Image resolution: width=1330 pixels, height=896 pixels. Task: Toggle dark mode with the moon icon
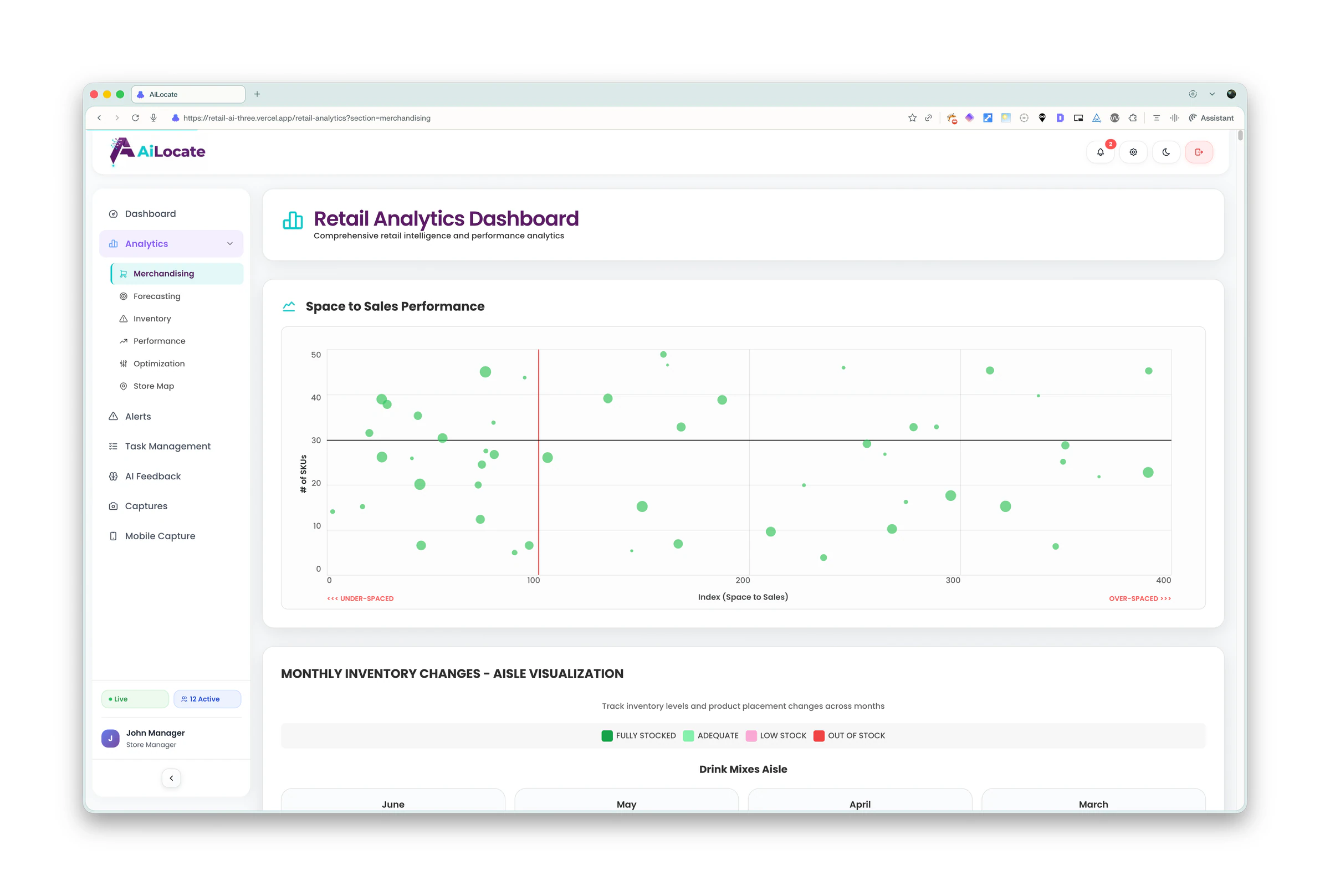click(x=1165, y=152)
